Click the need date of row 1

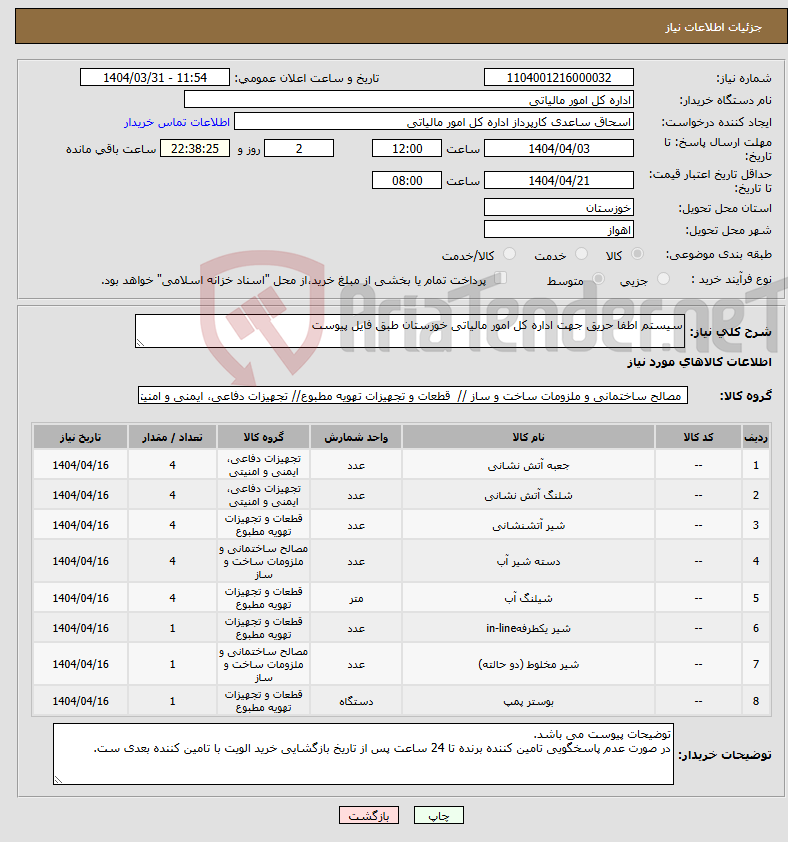coord(80,465)
